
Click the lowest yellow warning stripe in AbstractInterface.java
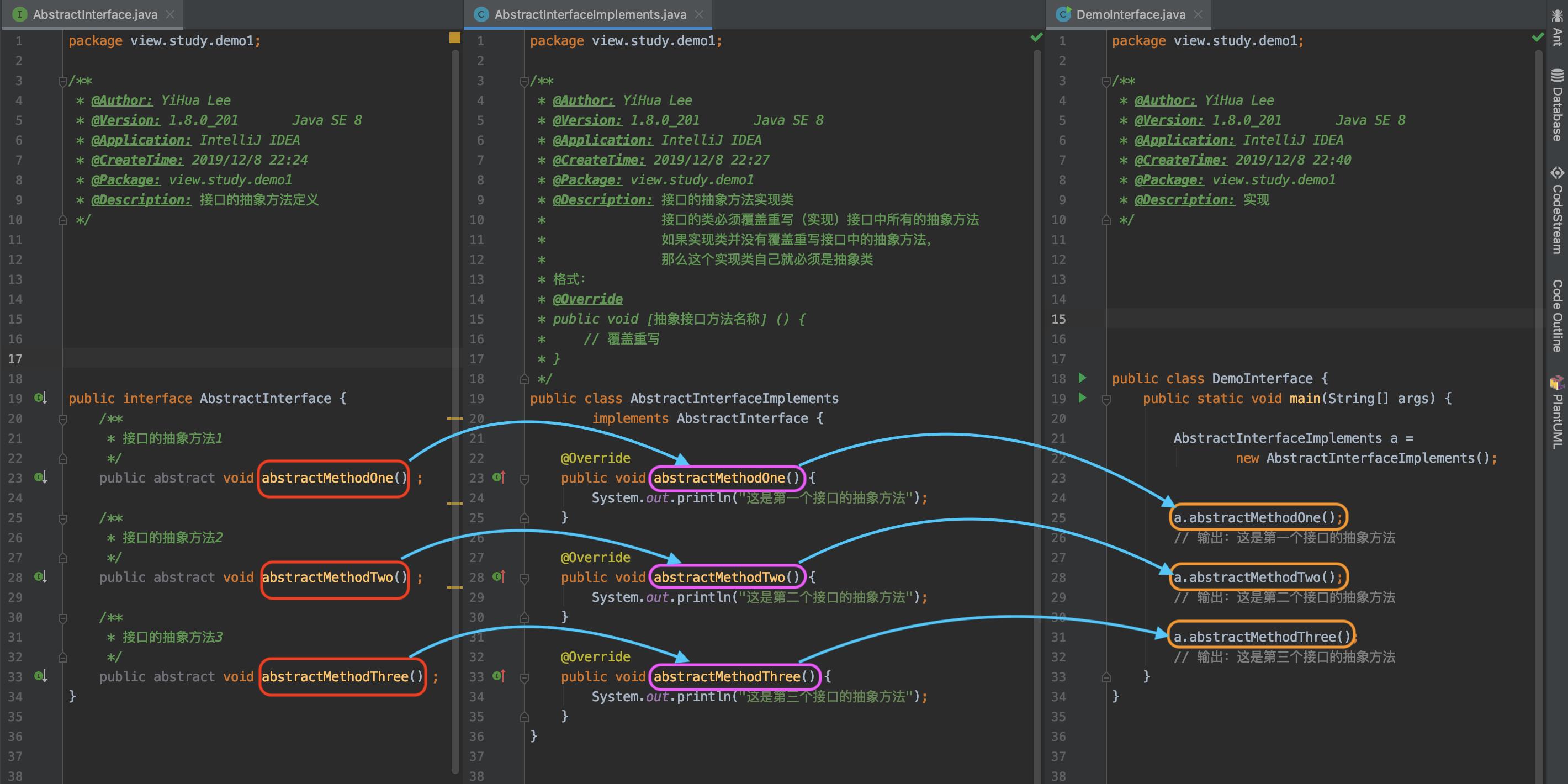click(455, 587)
